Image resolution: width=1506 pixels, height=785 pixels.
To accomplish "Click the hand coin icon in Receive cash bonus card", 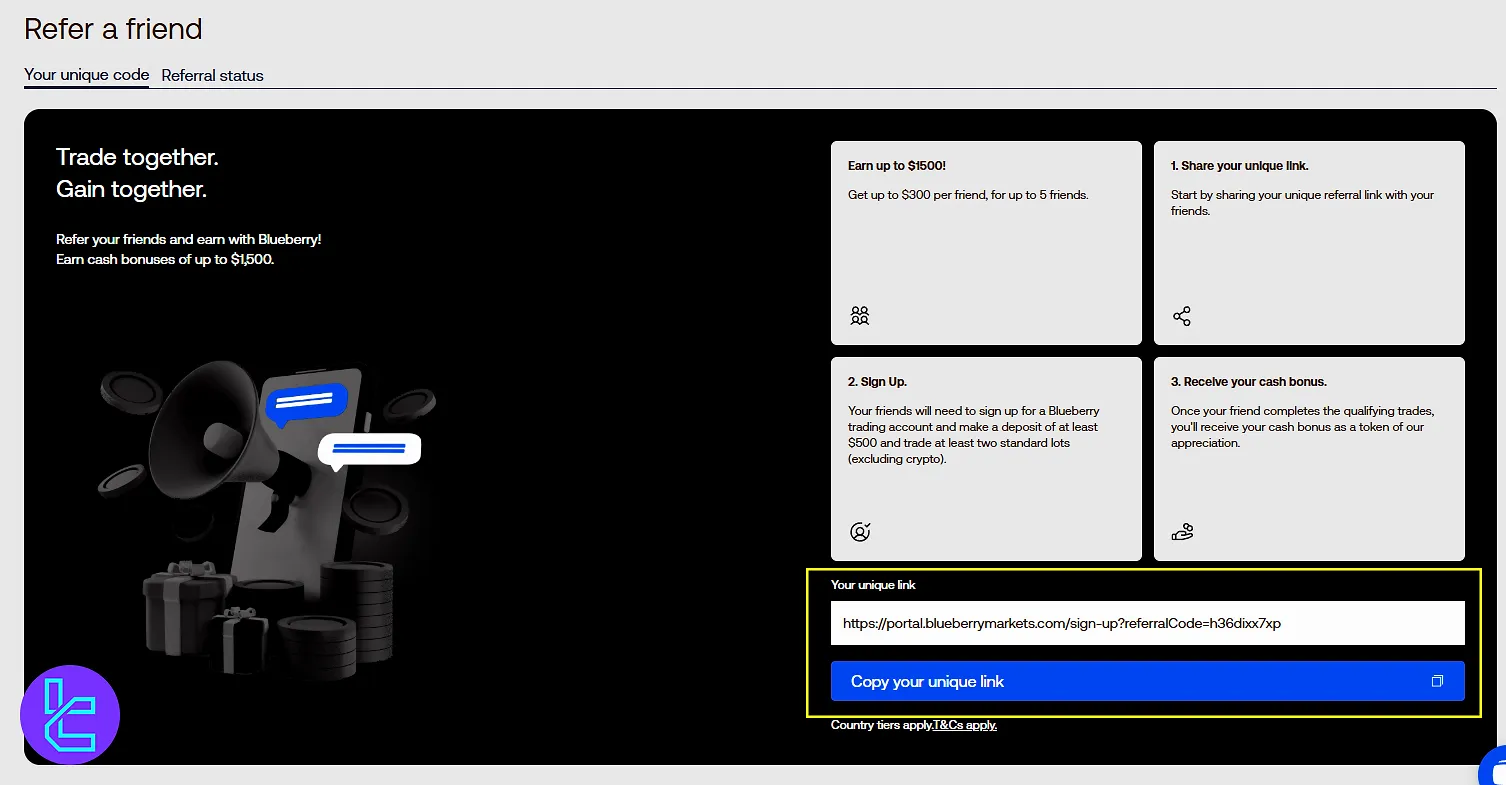I will 1183,532.
